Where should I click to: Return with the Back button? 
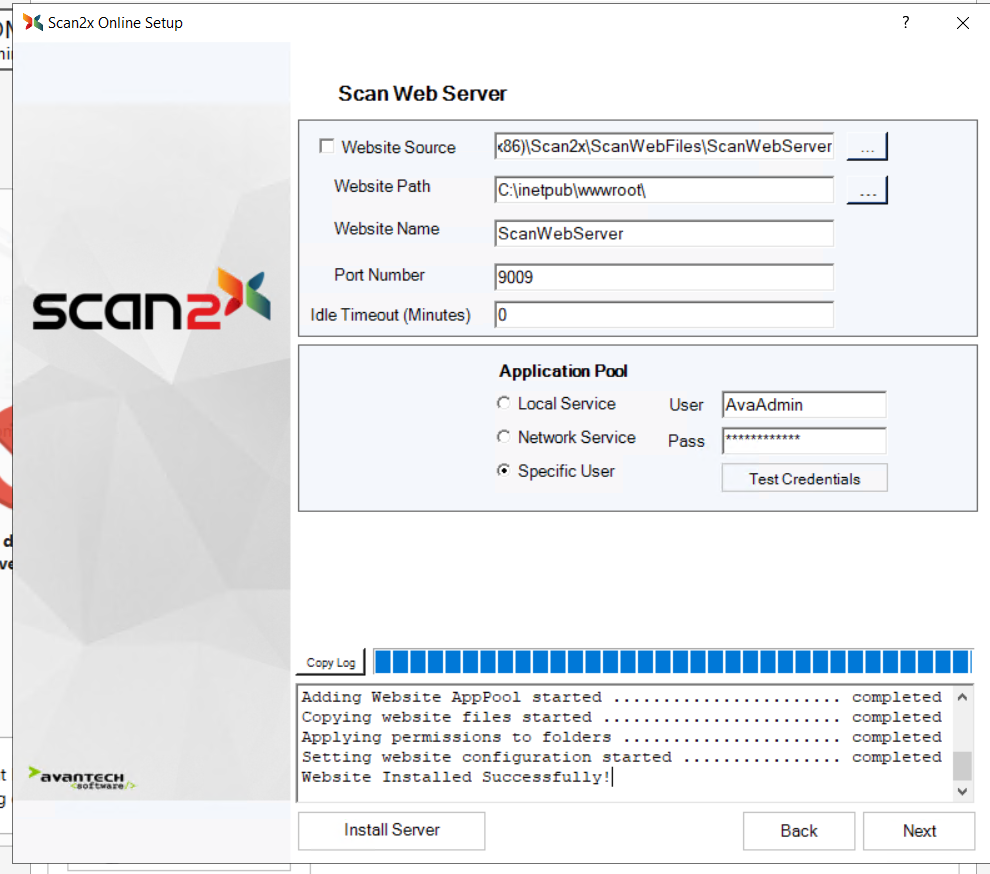[x=798, y=831]
